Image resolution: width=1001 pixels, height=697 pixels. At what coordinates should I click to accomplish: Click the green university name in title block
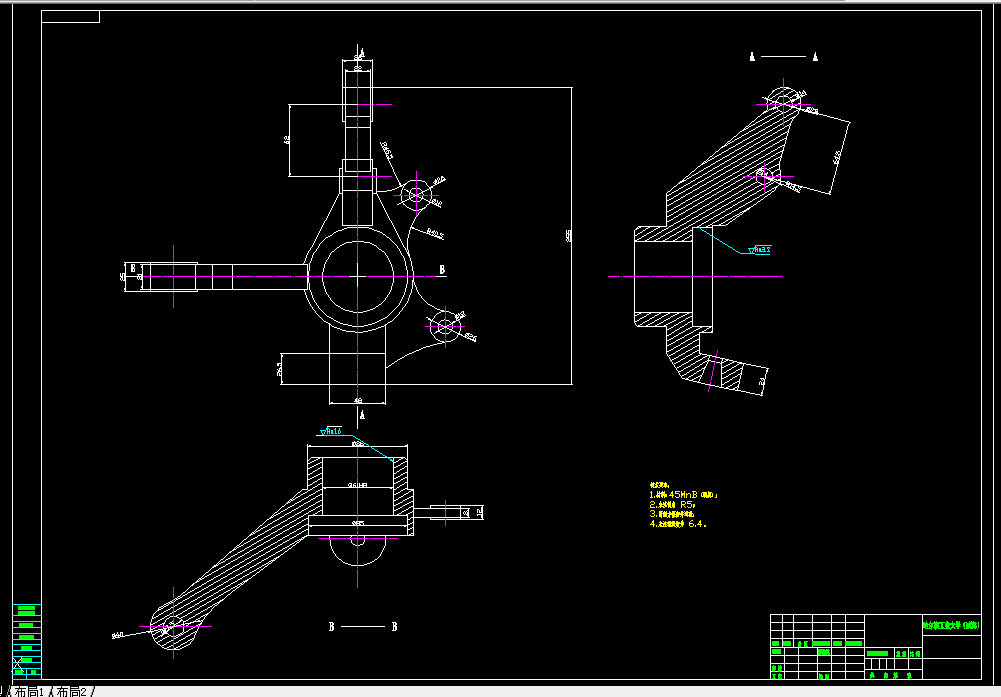click(951, 626)
